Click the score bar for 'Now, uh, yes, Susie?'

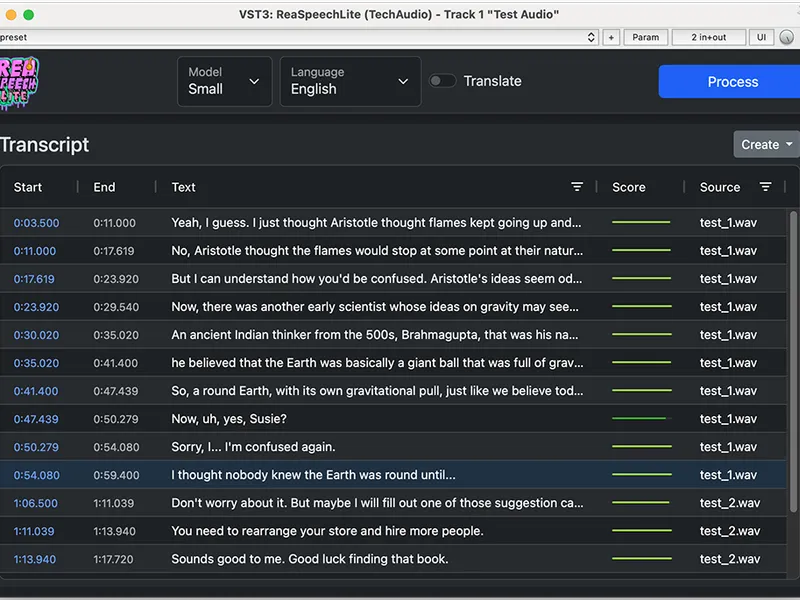click(641, 418)
